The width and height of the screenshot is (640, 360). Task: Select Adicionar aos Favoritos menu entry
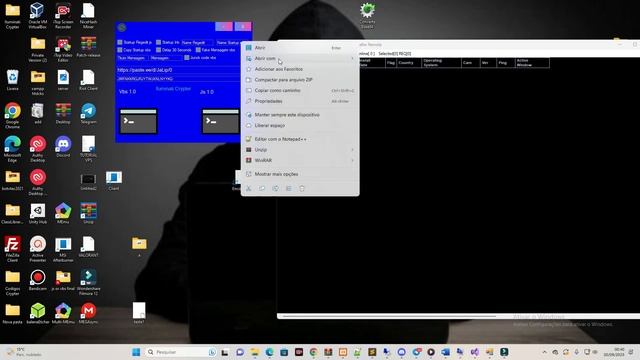(x=300, y=69)
